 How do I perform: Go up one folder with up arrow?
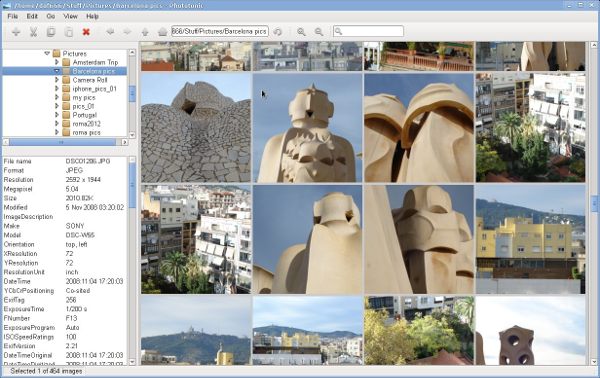click(145, 32)
